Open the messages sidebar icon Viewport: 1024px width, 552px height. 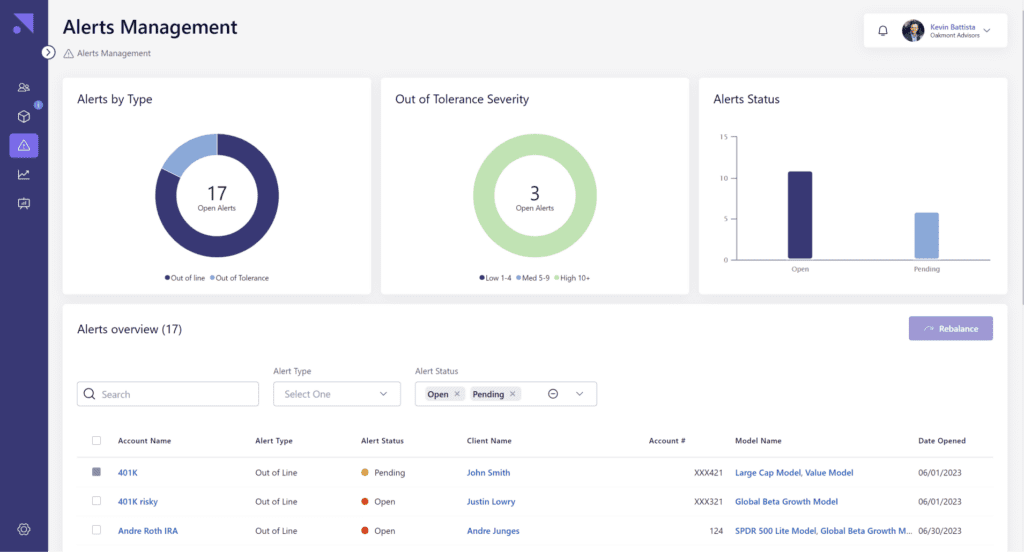click(24, 204)
